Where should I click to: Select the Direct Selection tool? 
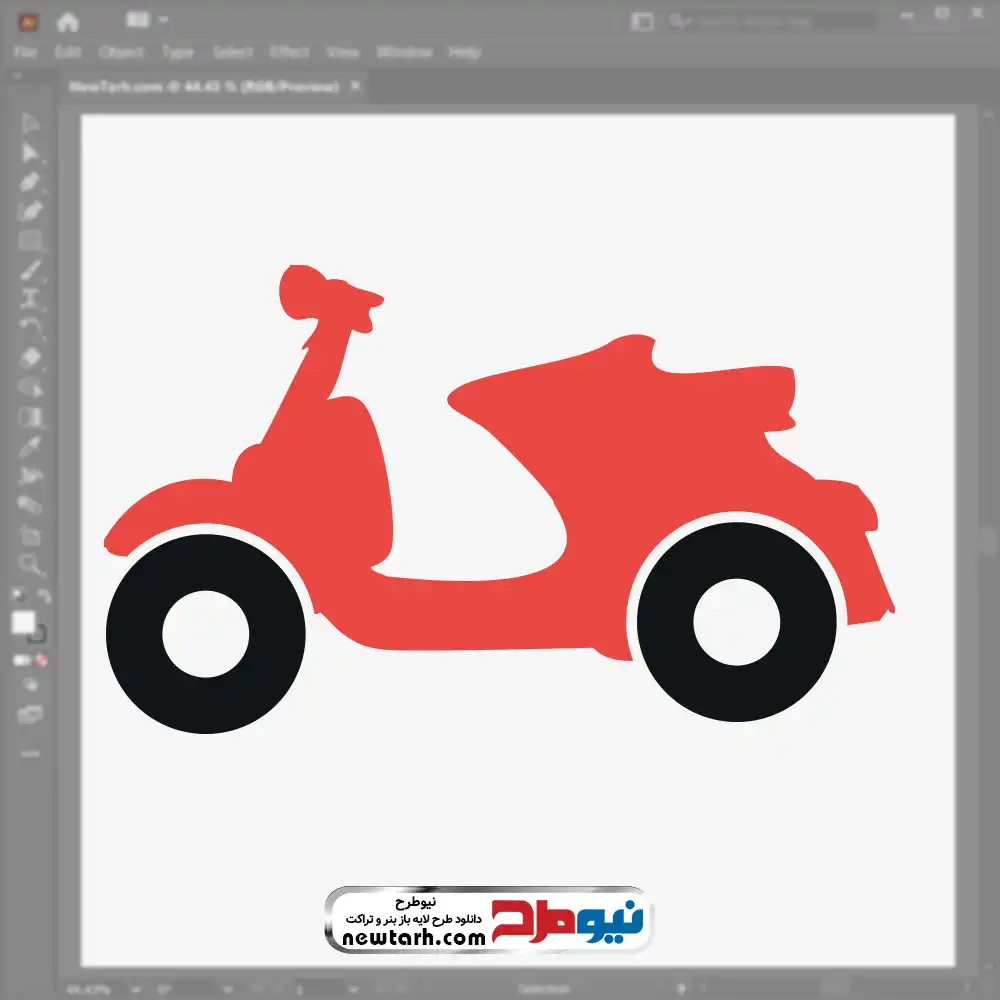point(30,152)
